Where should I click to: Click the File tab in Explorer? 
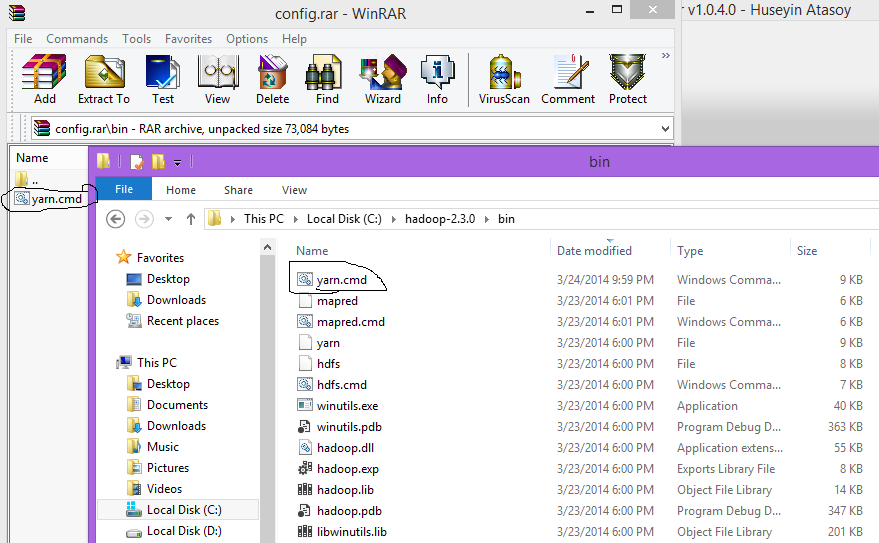pyautogui.click(x=124, y=189)
